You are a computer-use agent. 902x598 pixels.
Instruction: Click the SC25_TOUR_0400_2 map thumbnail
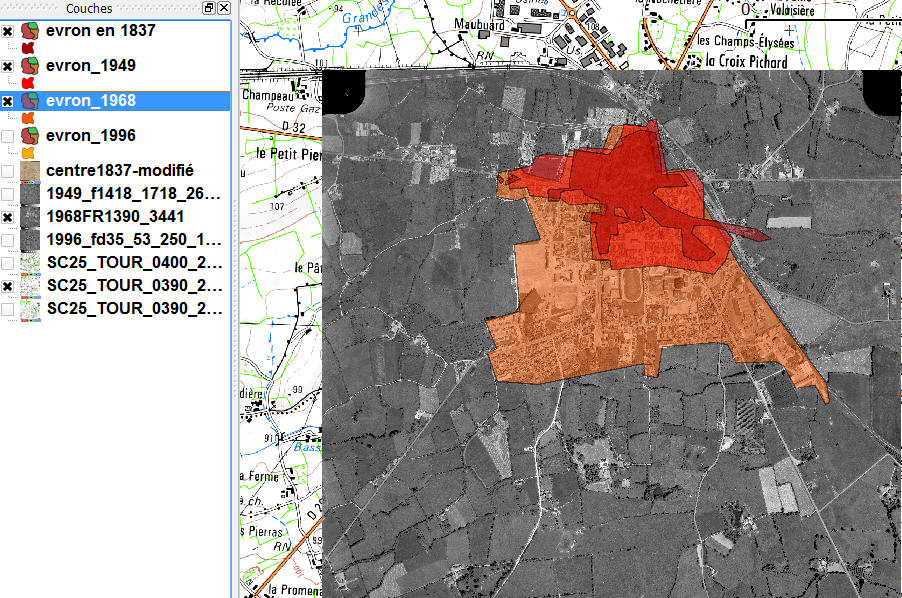30,263
